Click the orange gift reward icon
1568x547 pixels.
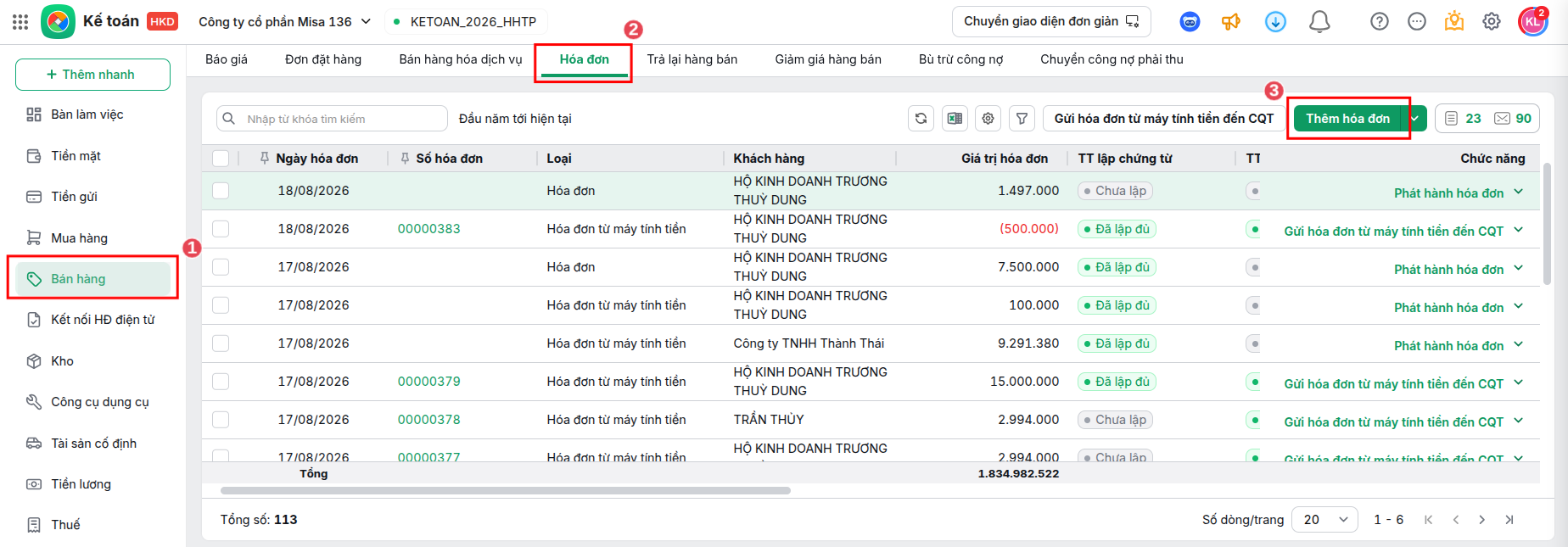pos(1454,21)
